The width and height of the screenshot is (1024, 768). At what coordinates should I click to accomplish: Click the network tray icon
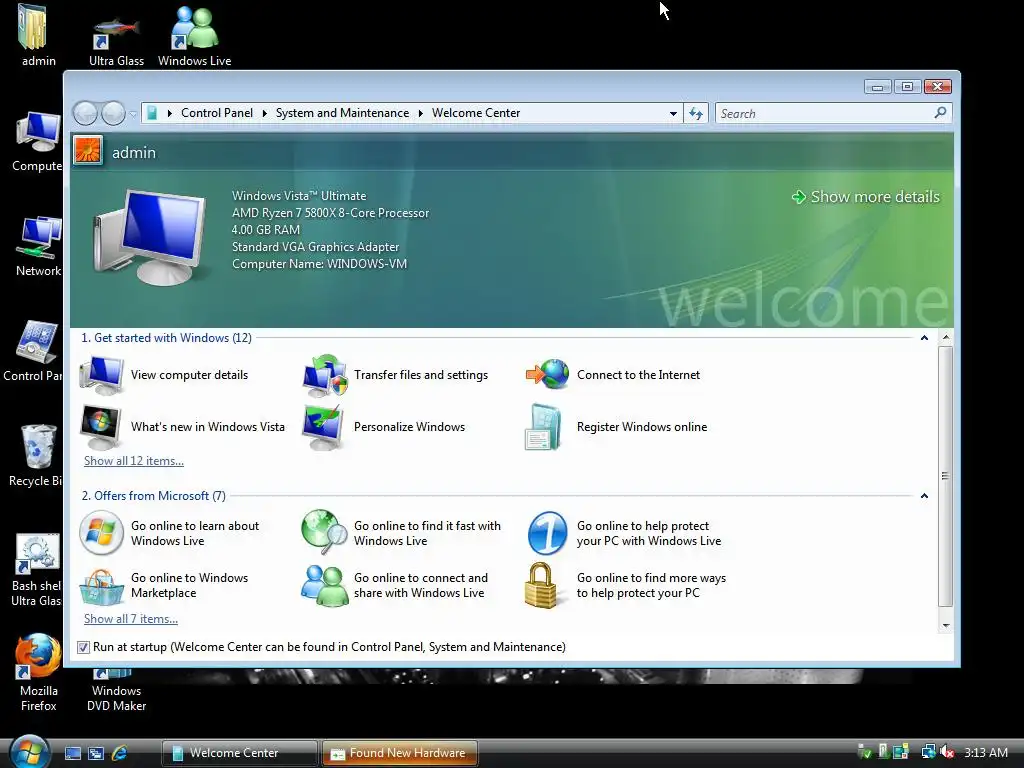click(x=928, y=752)
